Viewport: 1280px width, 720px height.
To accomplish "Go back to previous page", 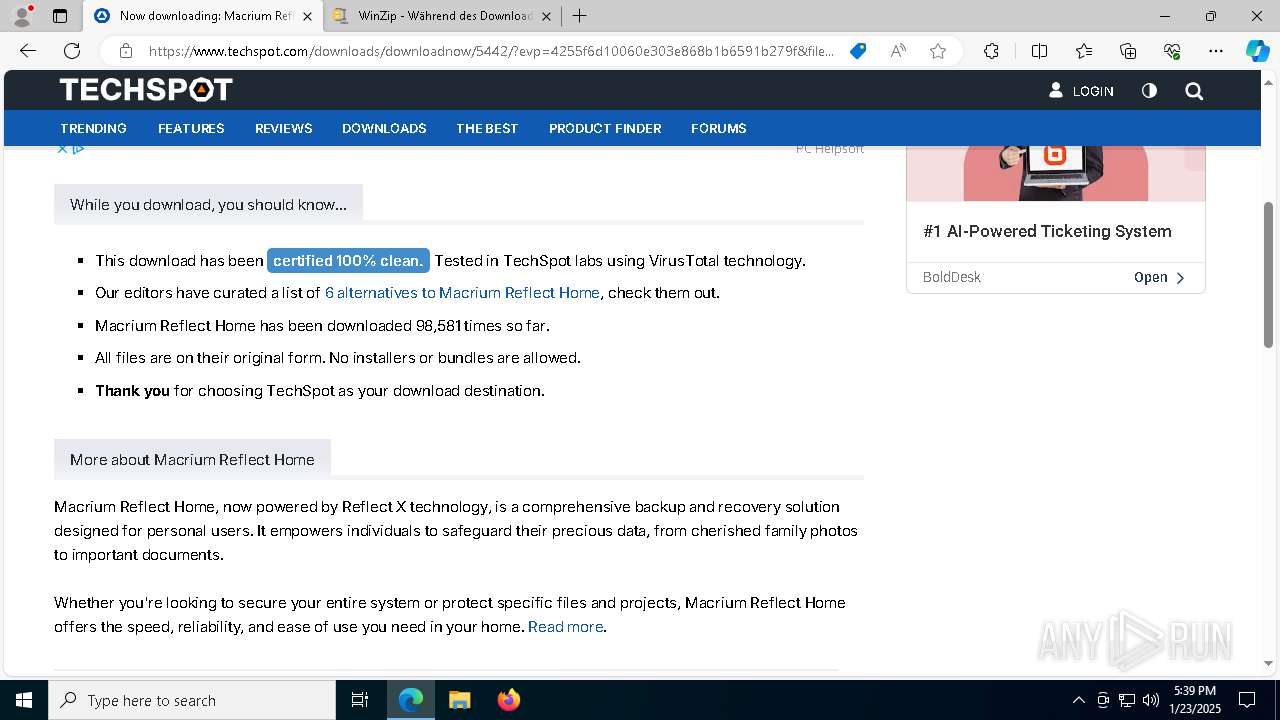I will [28, 51].
